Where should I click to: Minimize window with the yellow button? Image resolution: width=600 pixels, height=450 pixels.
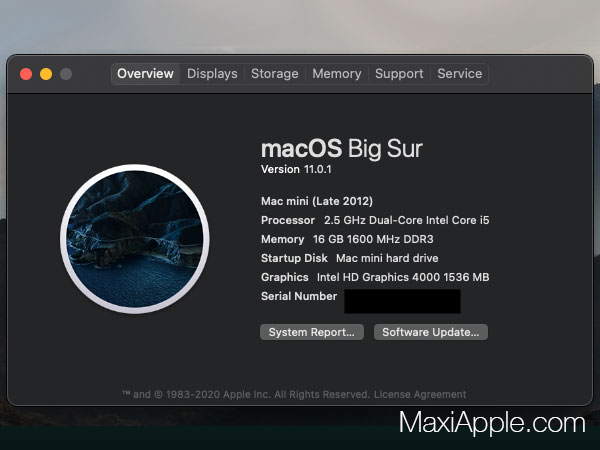click(46, 74)
